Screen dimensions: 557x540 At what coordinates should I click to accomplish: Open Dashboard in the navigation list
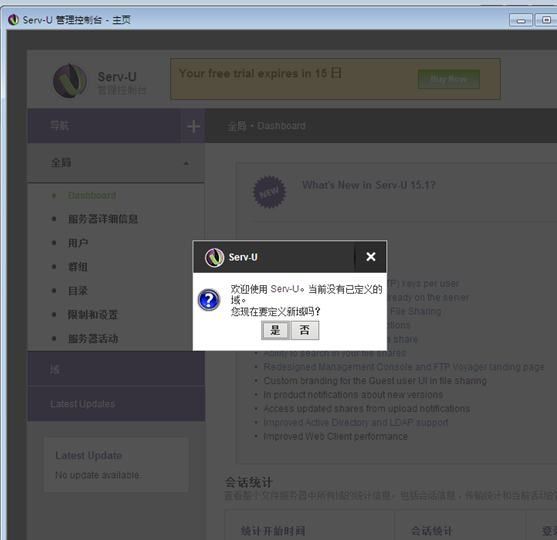92,195
